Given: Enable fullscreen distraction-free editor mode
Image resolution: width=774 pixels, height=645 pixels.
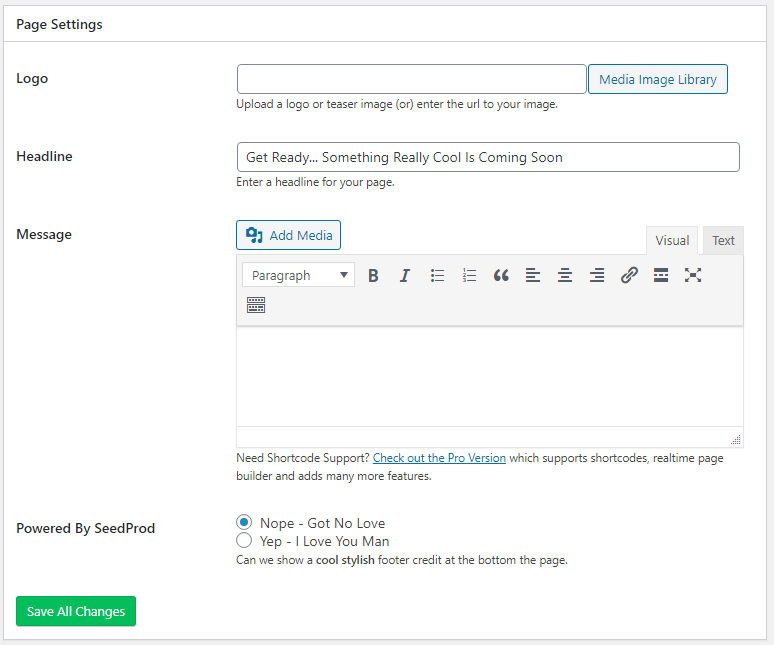Looking at the screenshot, I should pos(693,275).
